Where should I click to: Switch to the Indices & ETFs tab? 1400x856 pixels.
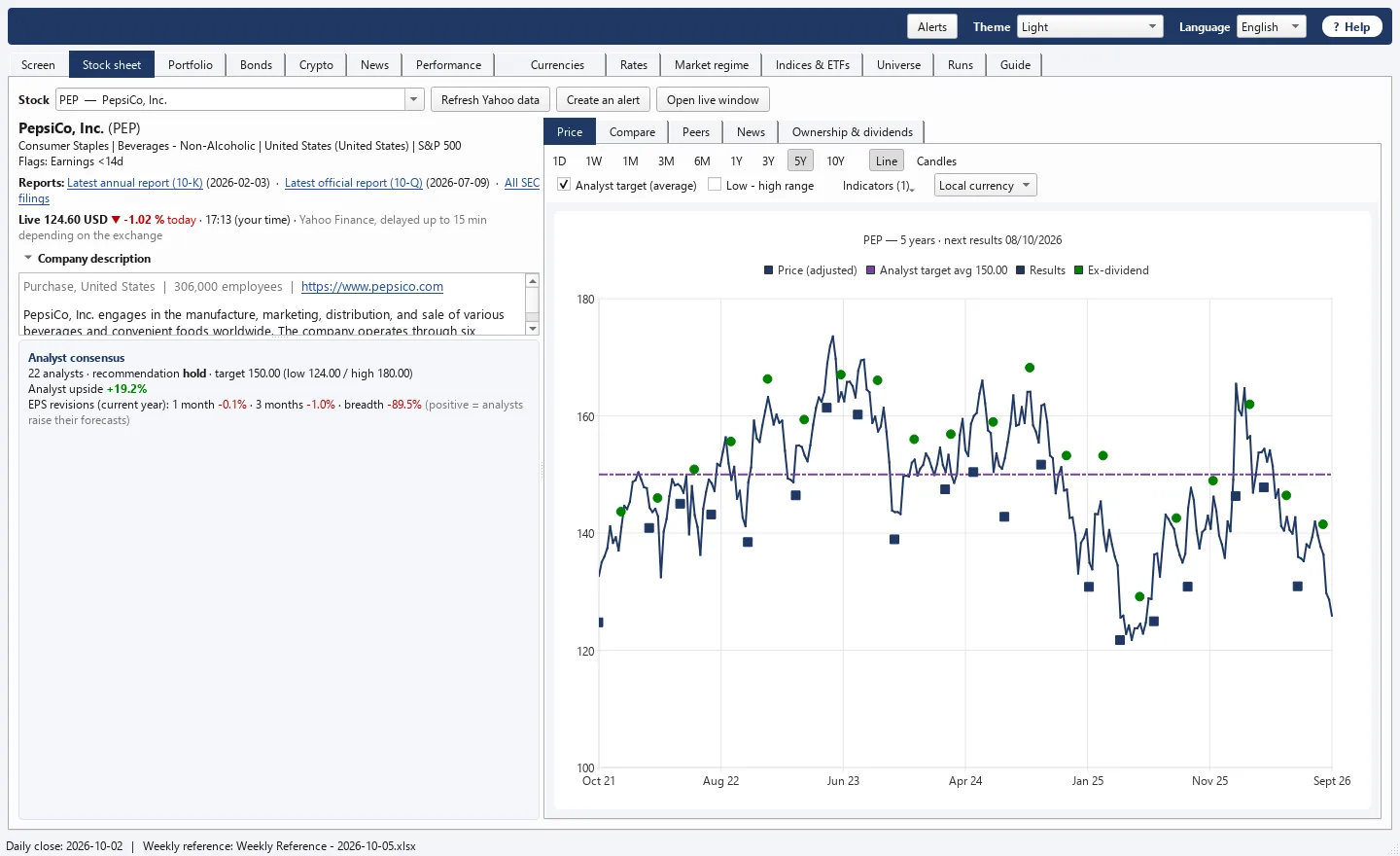pyautogui.click(x=813, y=65)
